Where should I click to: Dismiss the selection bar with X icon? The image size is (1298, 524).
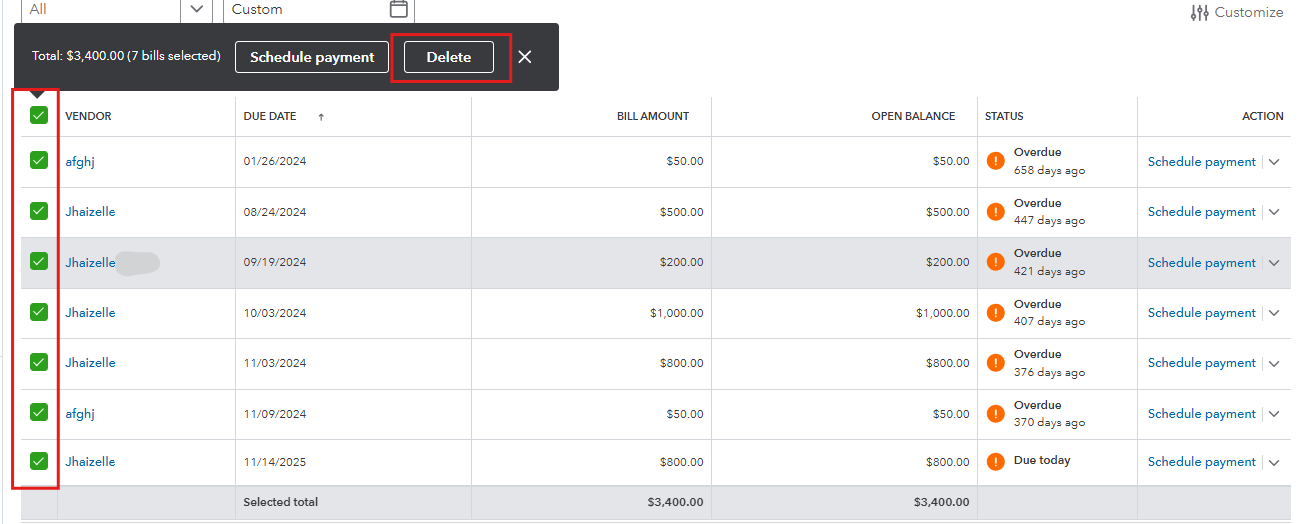525,57
